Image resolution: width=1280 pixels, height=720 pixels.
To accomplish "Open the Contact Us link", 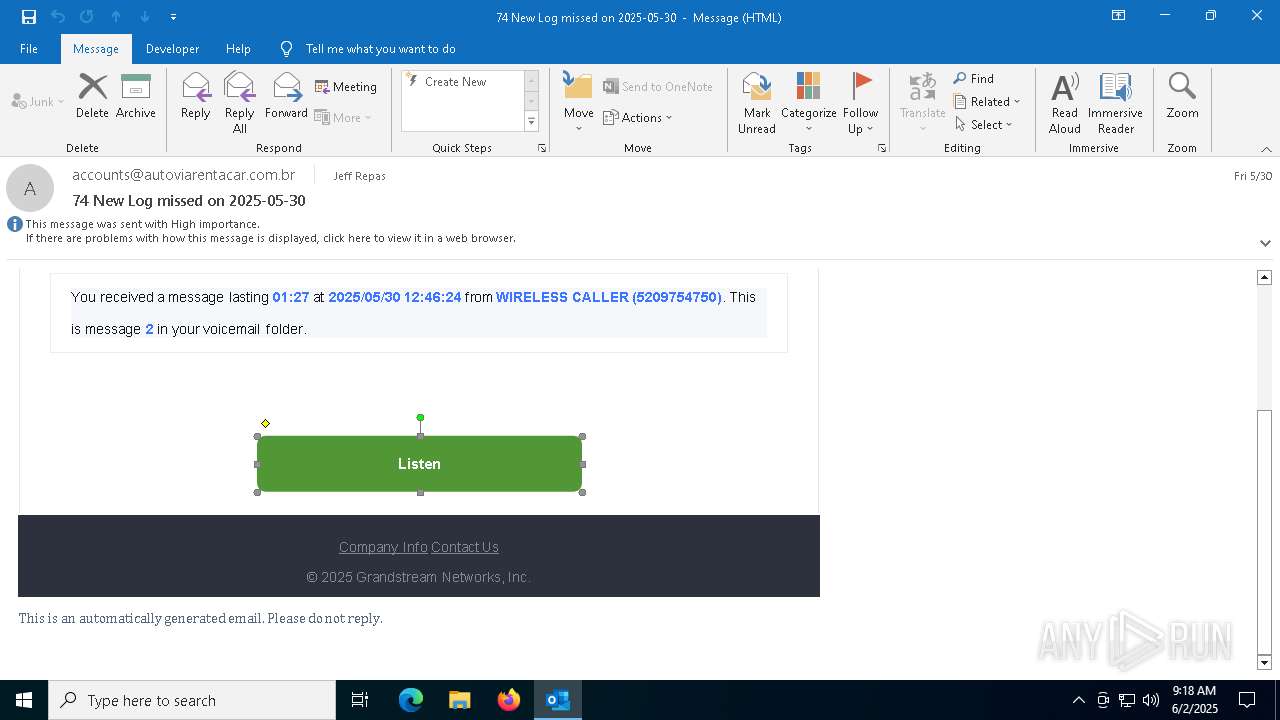I will click(x=465, y=547).
